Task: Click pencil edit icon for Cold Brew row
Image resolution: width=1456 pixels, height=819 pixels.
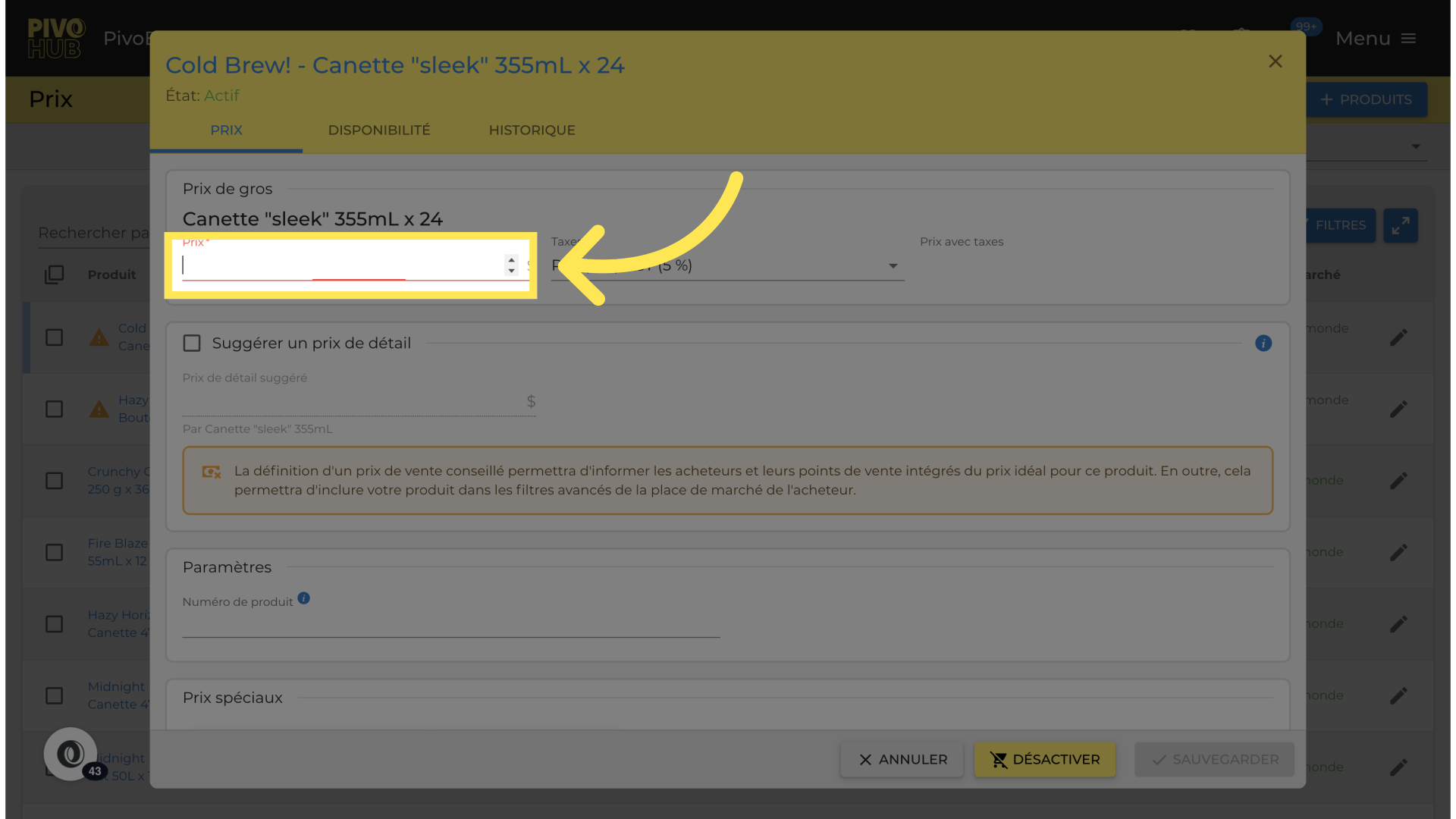Action: point(1398,337)
